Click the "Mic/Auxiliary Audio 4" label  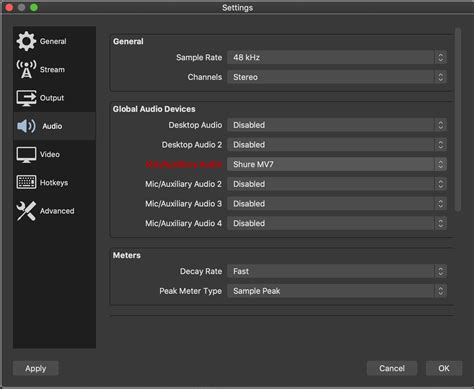tap(183, 223)
